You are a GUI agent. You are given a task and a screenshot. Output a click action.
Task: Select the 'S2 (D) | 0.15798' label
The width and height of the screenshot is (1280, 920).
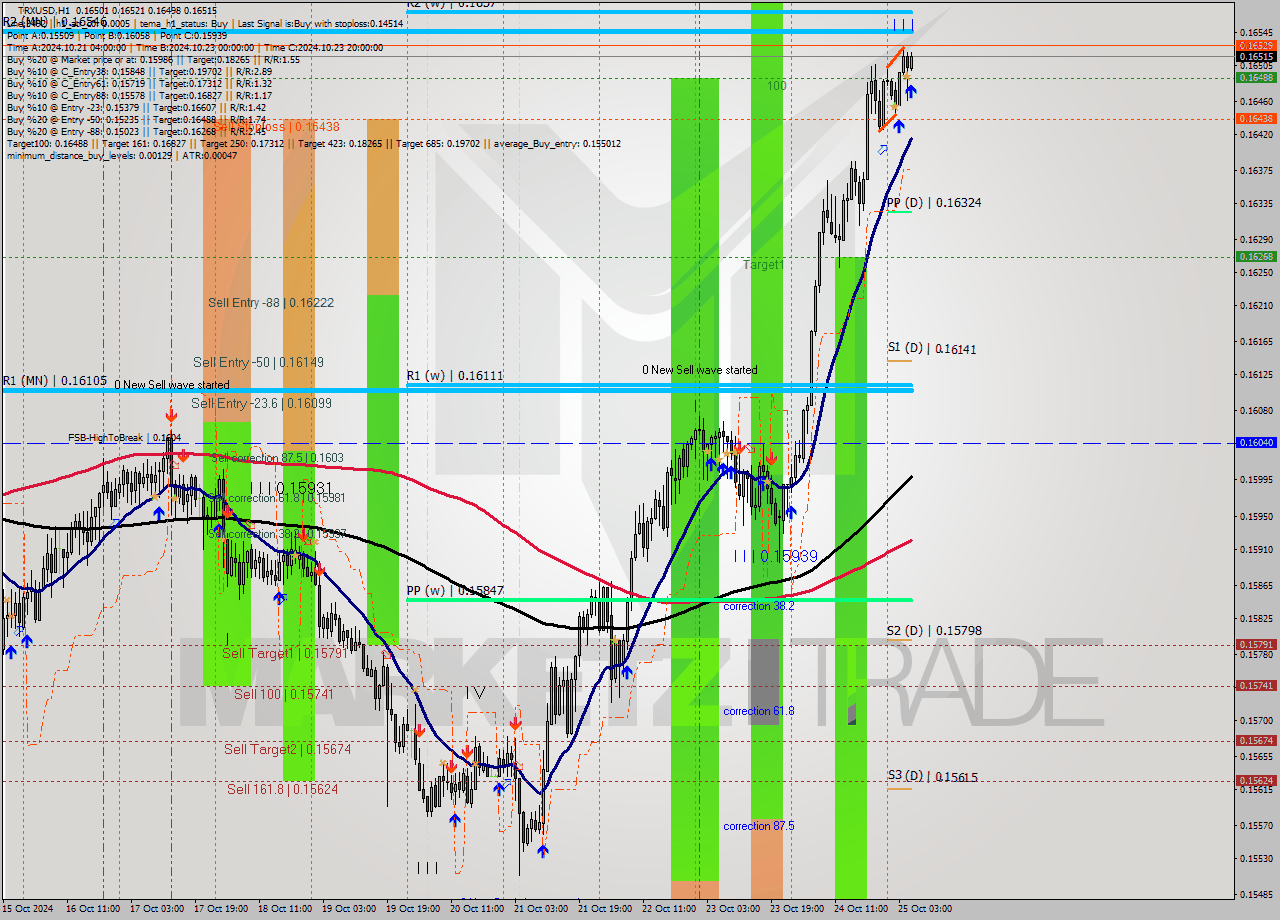point(934,631)
